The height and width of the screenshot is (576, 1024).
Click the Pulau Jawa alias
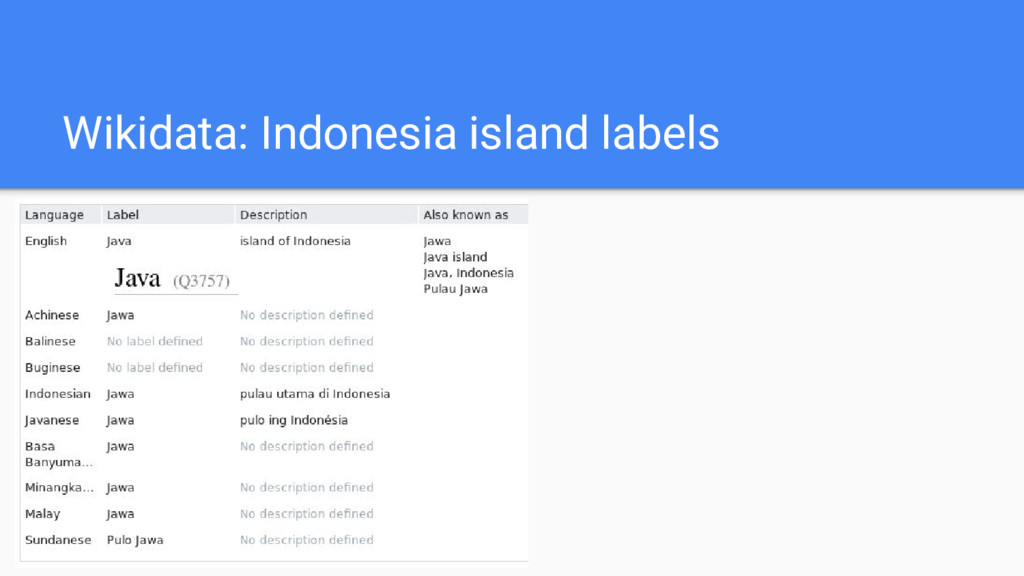pyautogui.click(x=455, y=289)
